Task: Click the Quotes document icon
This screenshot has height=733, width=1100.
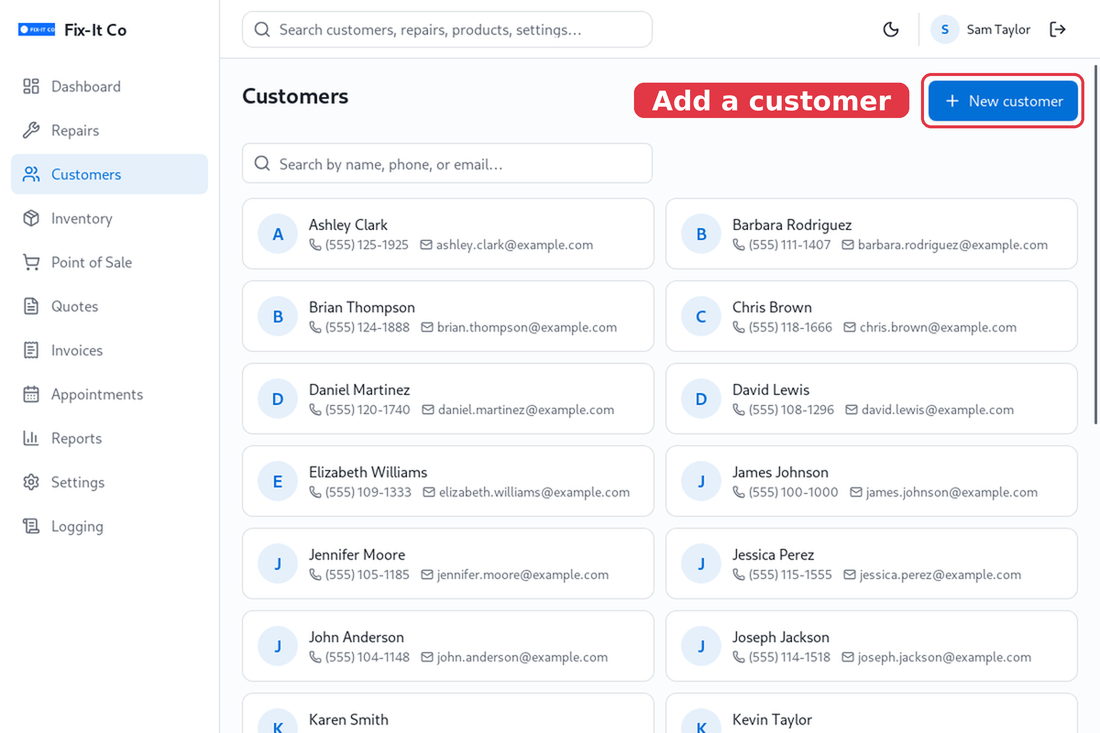Action: (x=31, y=307)
